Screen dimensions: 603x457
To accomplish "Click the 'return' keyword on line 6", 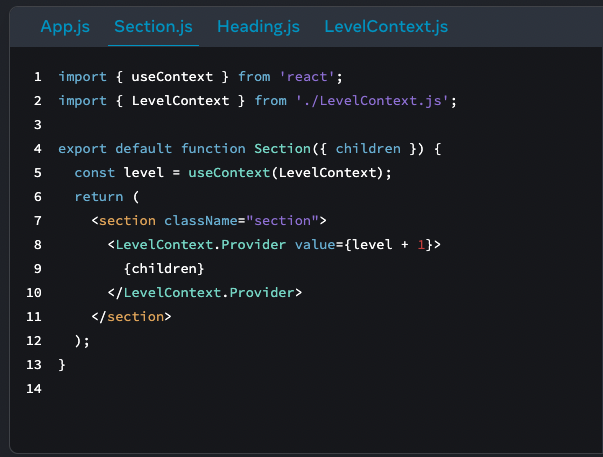I will tap(99, 197).
